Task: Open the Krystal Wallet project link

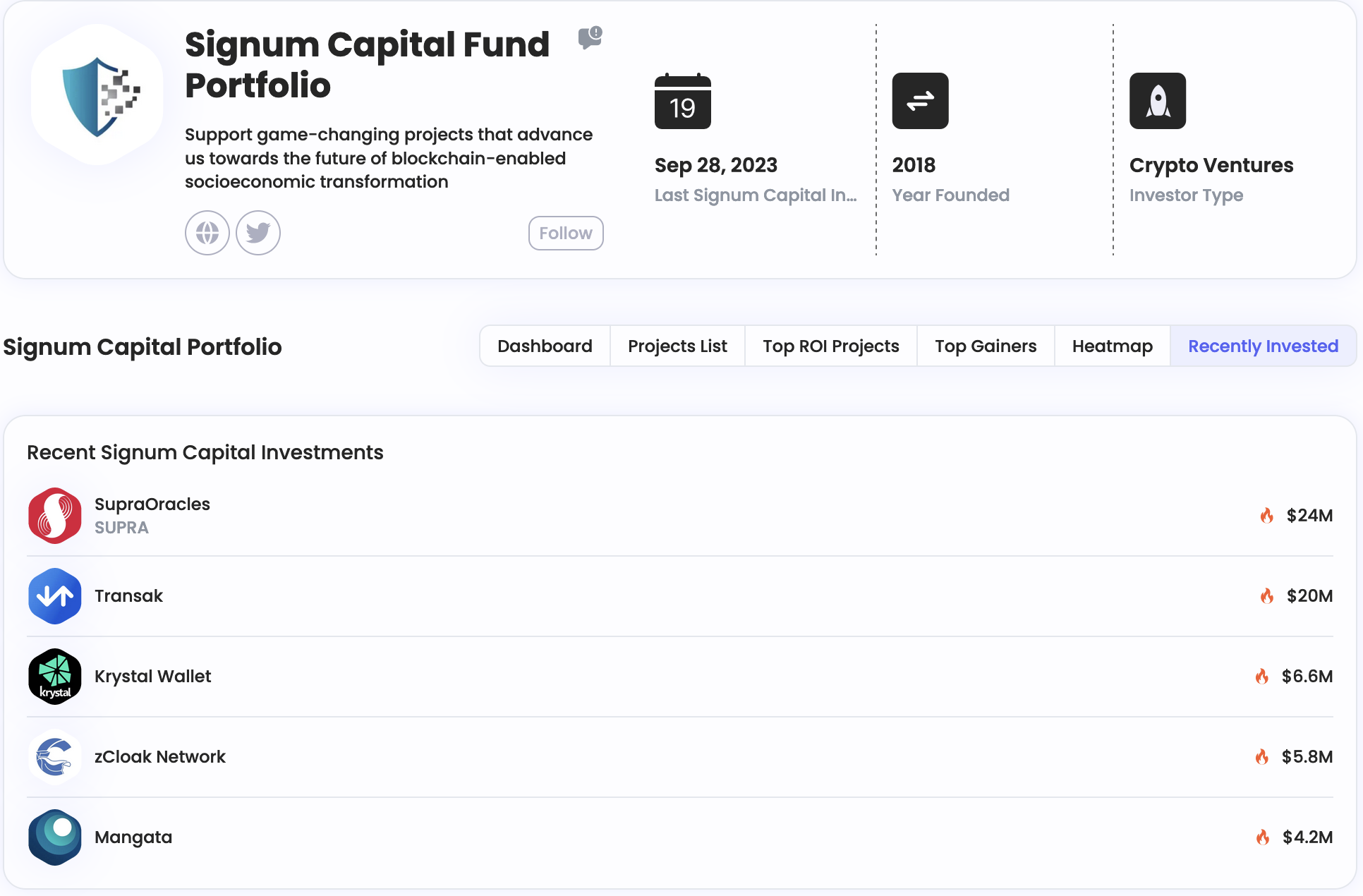Action: tap(153, 677)
